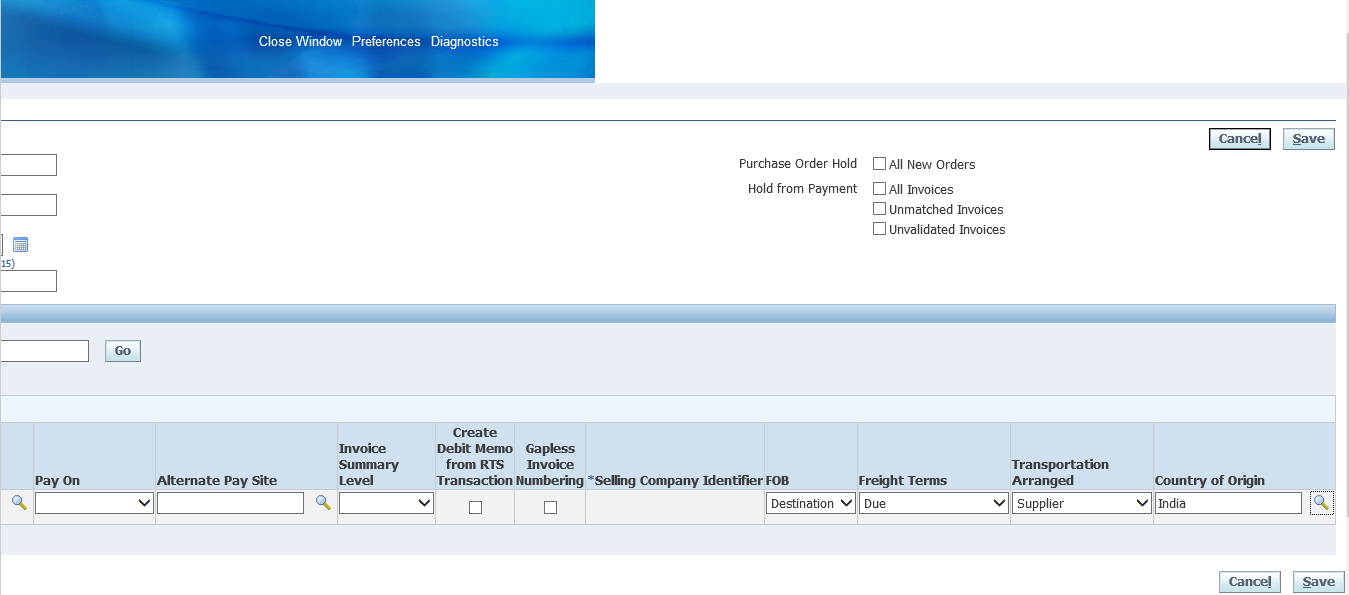Open Preferences in the header
Viewport: 1349px width, 595px height.
[x=386, y=42]
